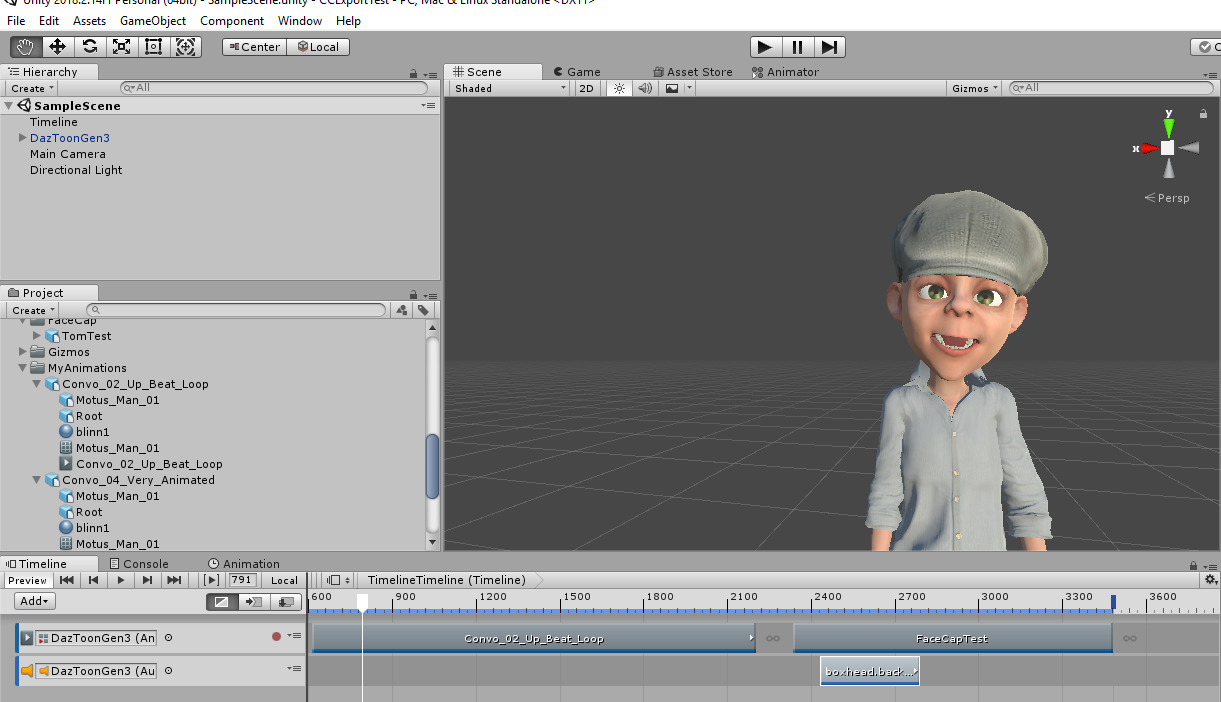
Task: Open the Gizmos dropdown
Action: pyautogui.click(x=974, y=88)
